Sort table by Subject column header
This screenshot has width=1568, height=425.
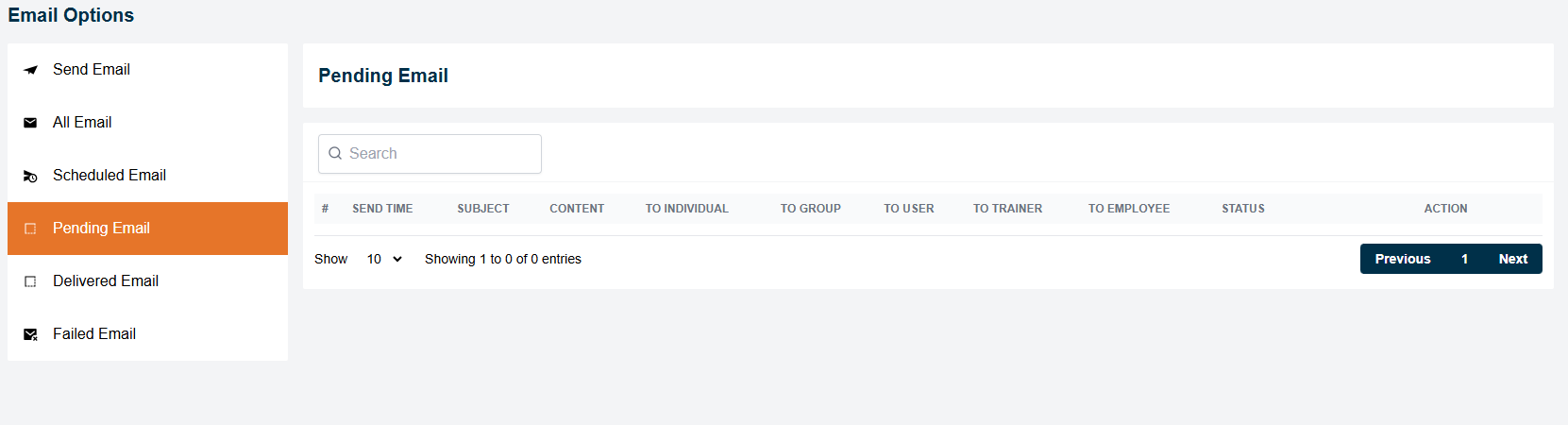[483, 209]
